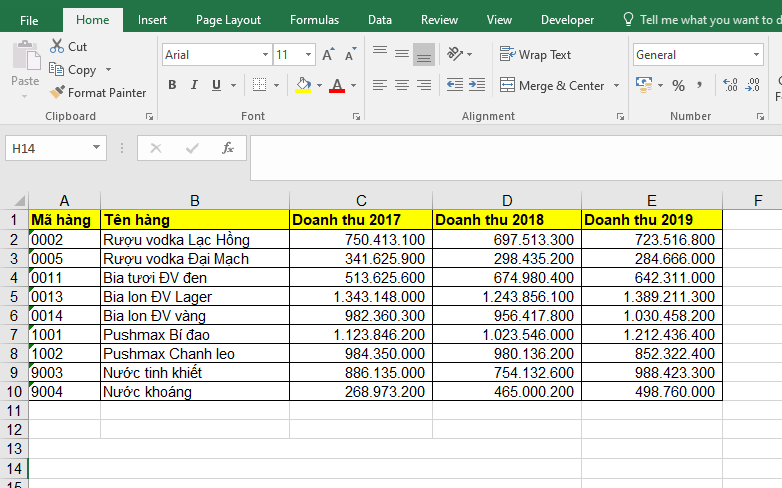Screen dimensions: 782x488
Task: Toggle bold formatting
Action: coord(172,85)
